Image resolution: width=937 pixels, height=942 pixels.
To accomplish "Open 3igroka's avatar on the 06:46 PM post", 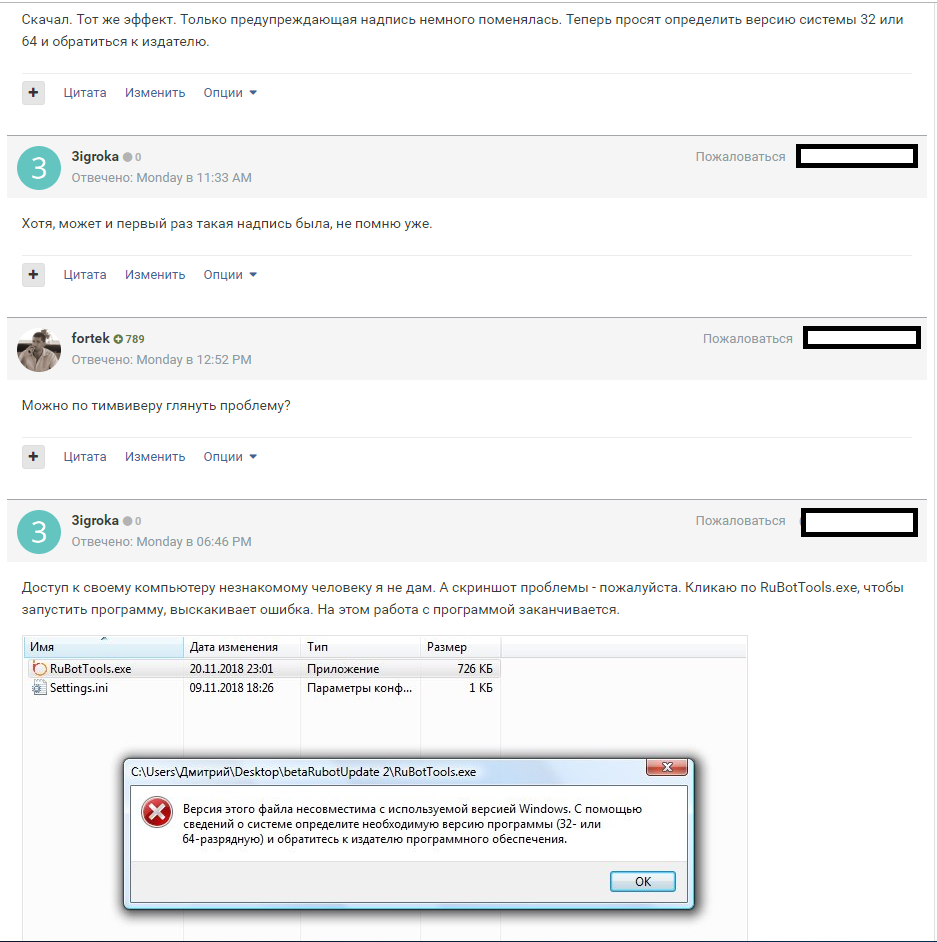I will click(x=39, y=532).
